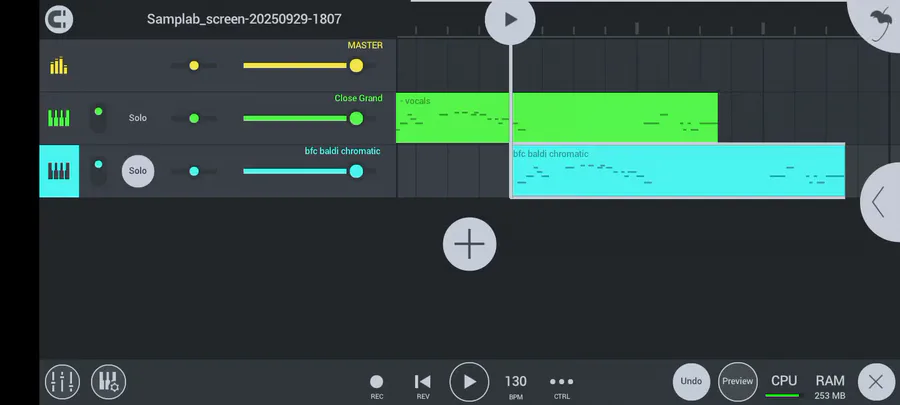Click the Close Grand track label
The width and height of the screenshot is (900, 405).
(x=358, y=98)
